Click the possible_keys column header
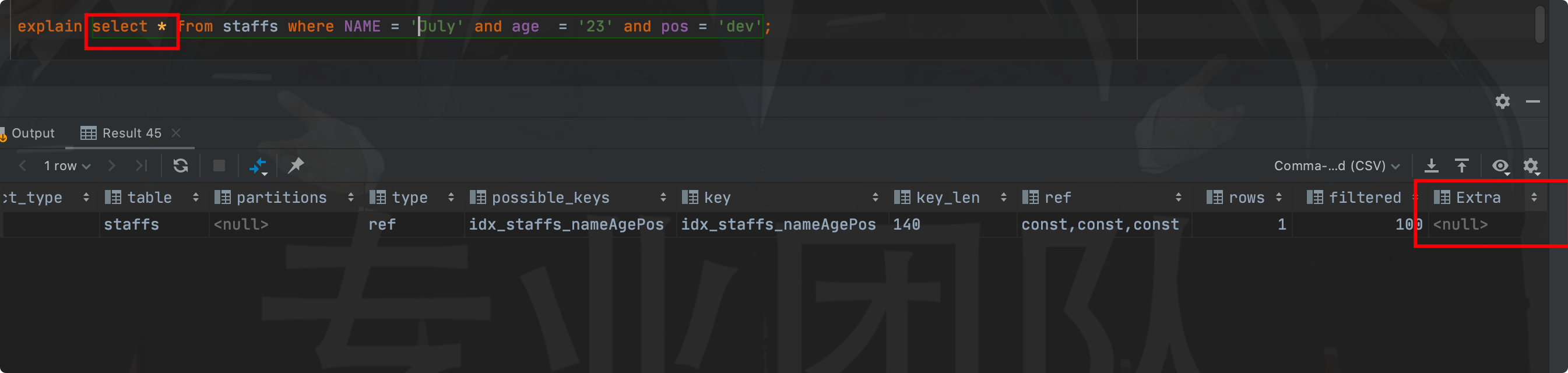The width and height of the screenshot is (1568, 373). [x=550, y=197]
